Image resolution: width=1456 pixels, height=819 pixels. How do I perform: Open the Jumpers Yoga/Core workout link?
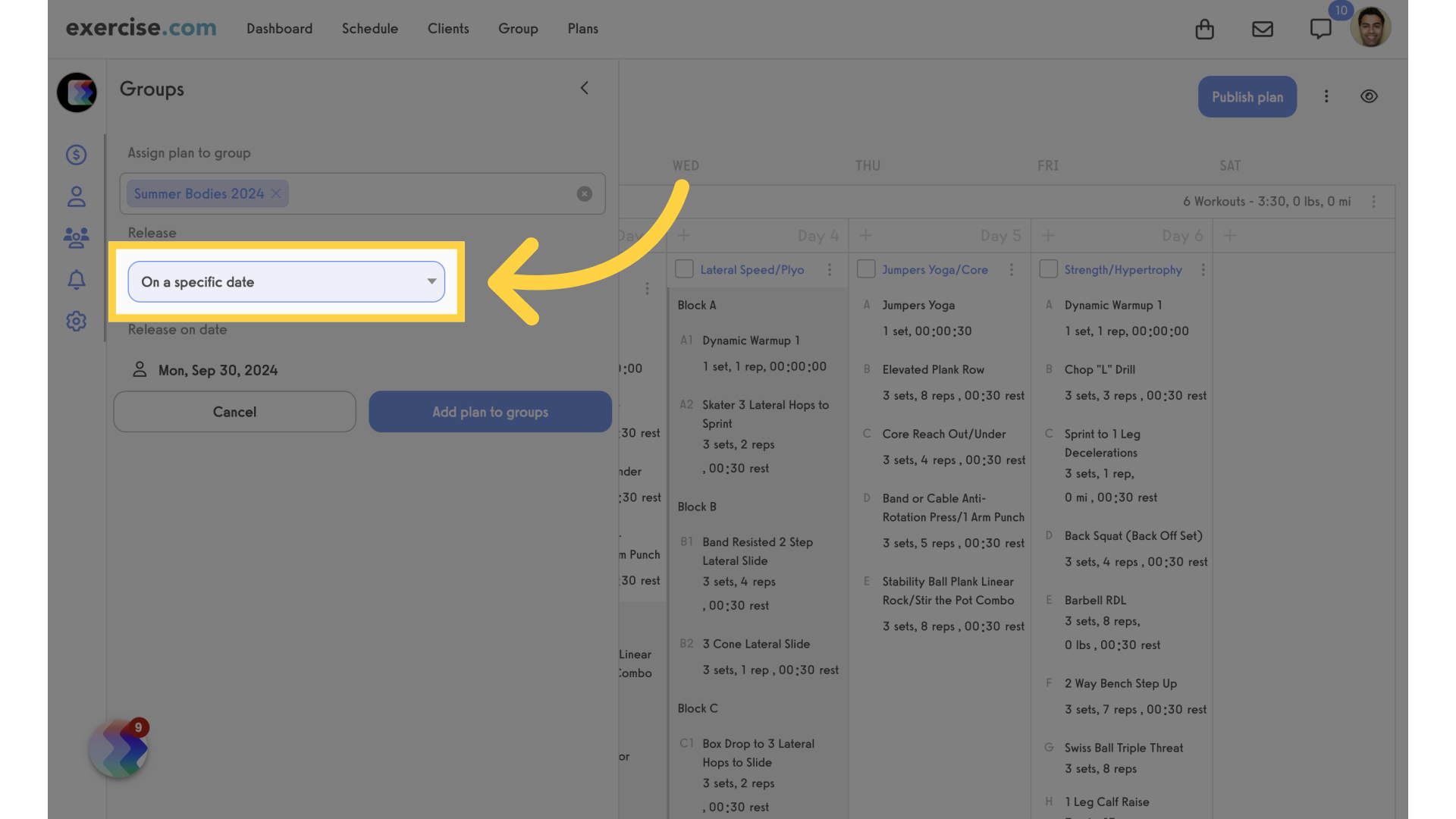934,270
